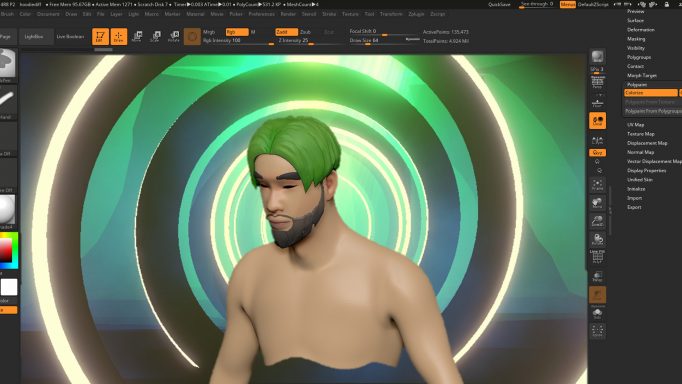
Task: Switch to the Scale transform tool
Action: 155,37
